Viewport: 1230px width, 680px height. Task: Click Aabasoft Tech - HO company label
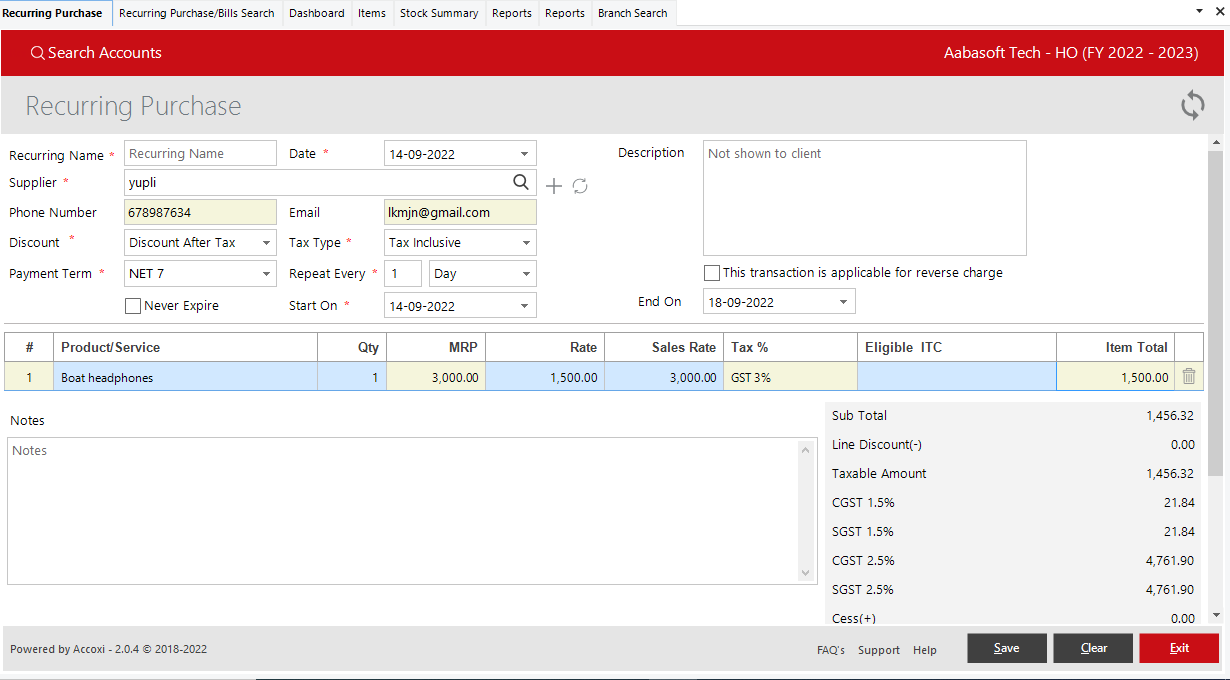click(1071, 53)
